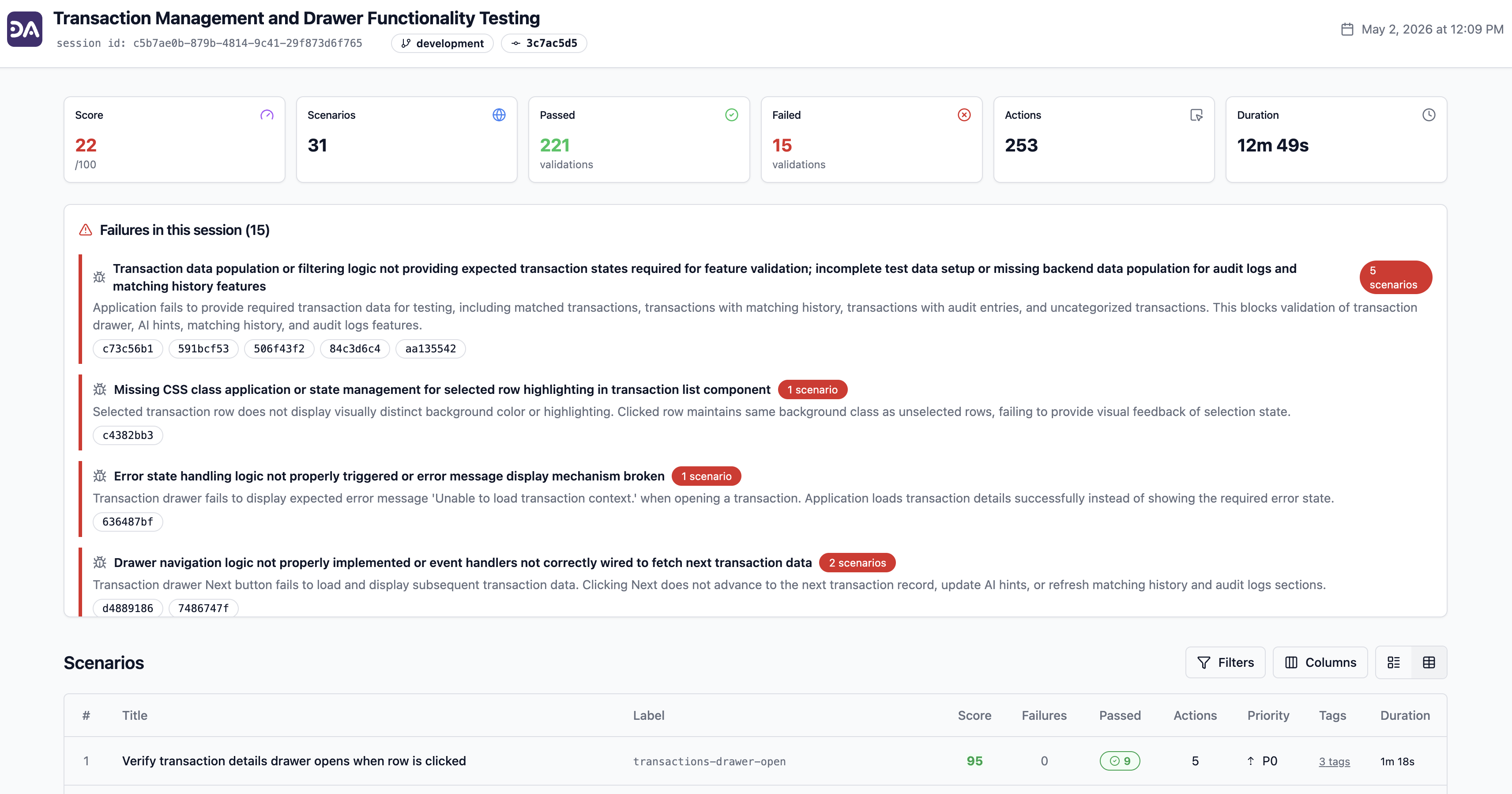
Task: Click the date May 2, 2026 at 12:09 PM
Action: (x=1432, y=29)
